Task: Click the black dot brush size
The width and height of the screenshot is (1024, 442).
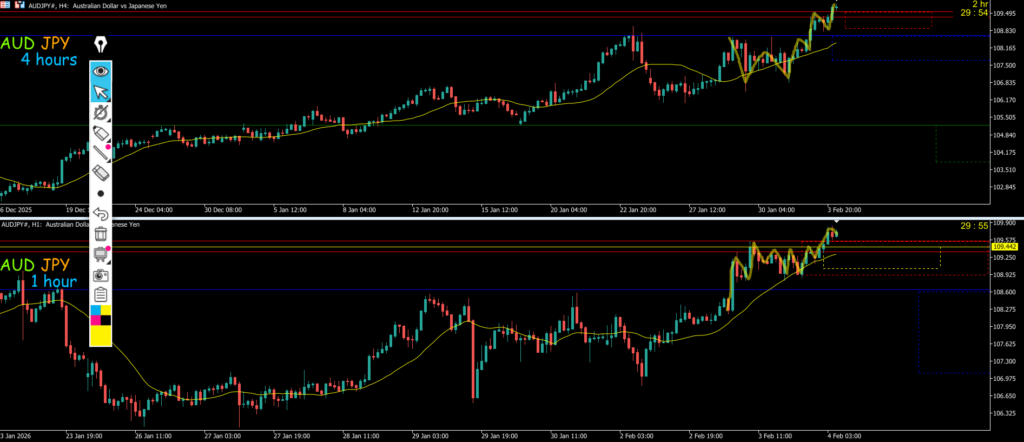Action: coord(101,193)
